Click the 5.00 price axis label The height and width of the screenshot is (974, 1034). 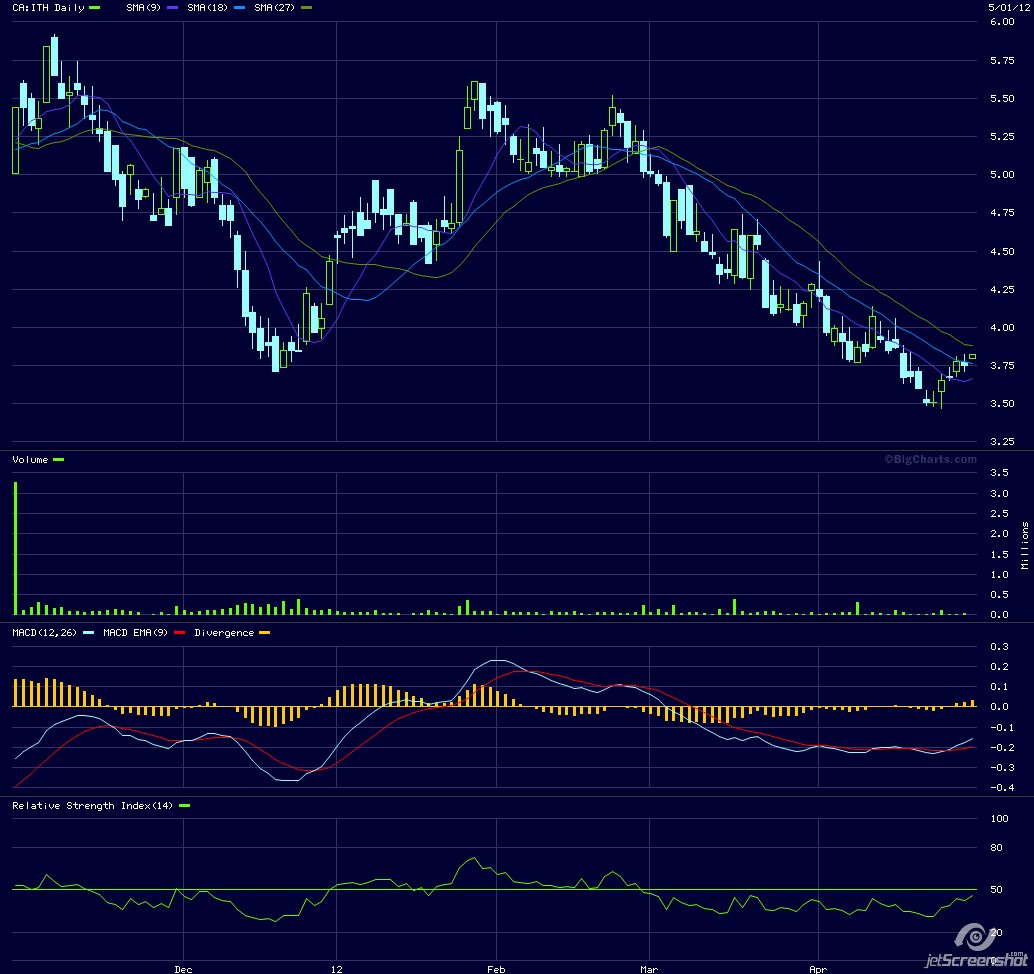[1002, 175]
